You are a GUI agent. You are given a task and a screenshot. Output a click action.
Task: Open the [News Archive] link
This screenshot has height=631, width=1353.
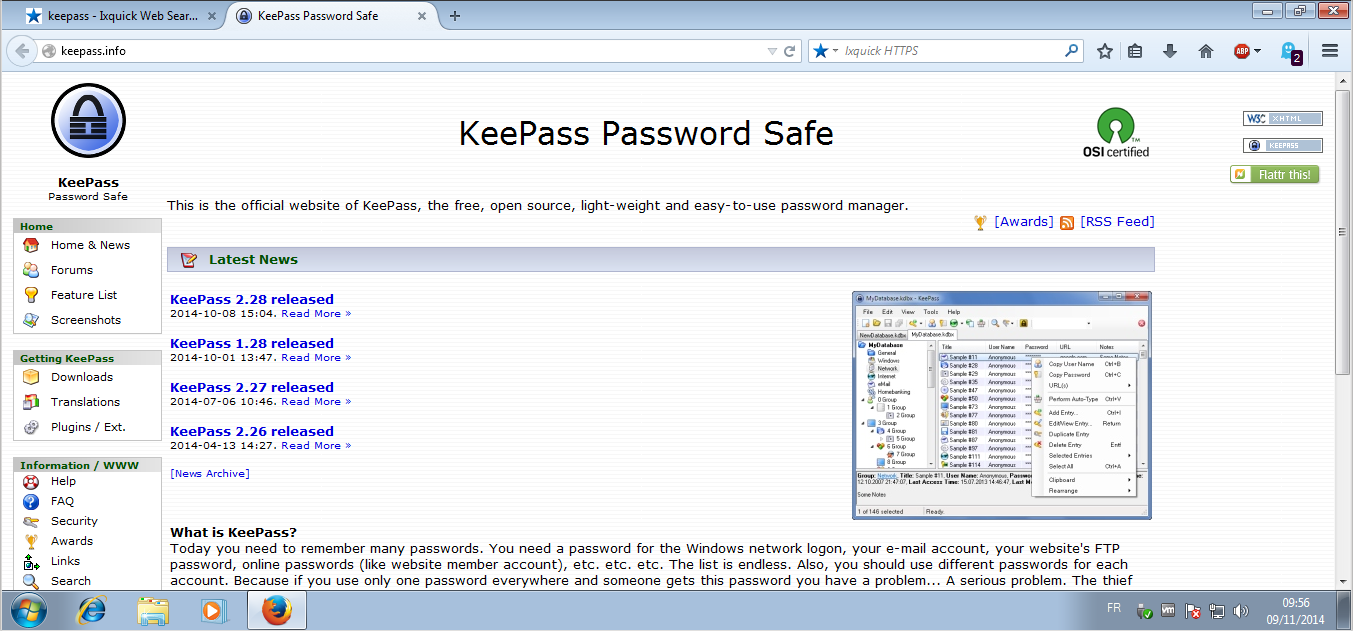click(x=210, y=474)
